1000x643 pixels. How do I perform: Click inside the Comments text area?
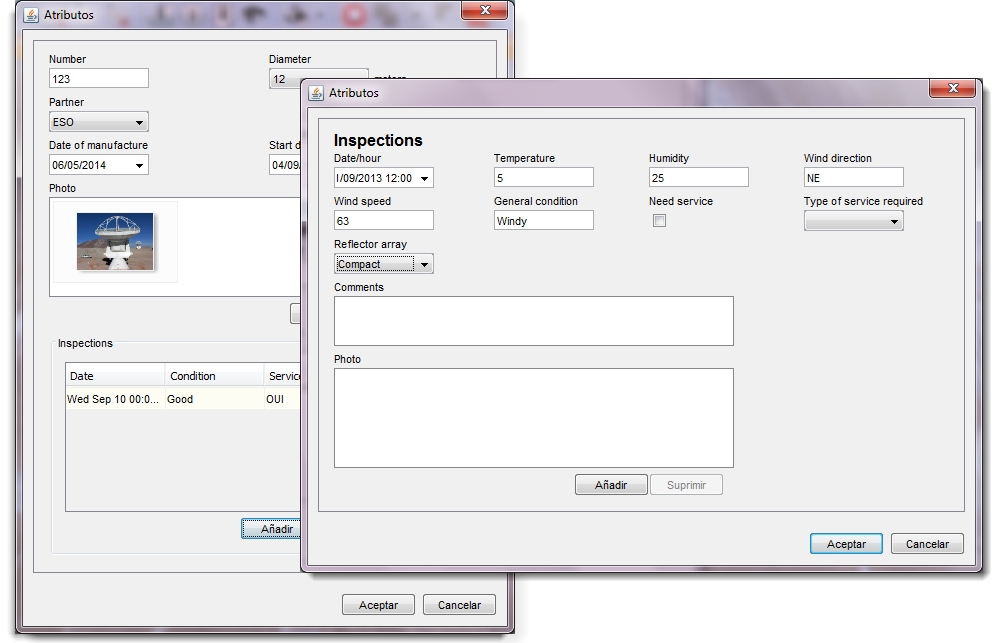pos(534,321)
